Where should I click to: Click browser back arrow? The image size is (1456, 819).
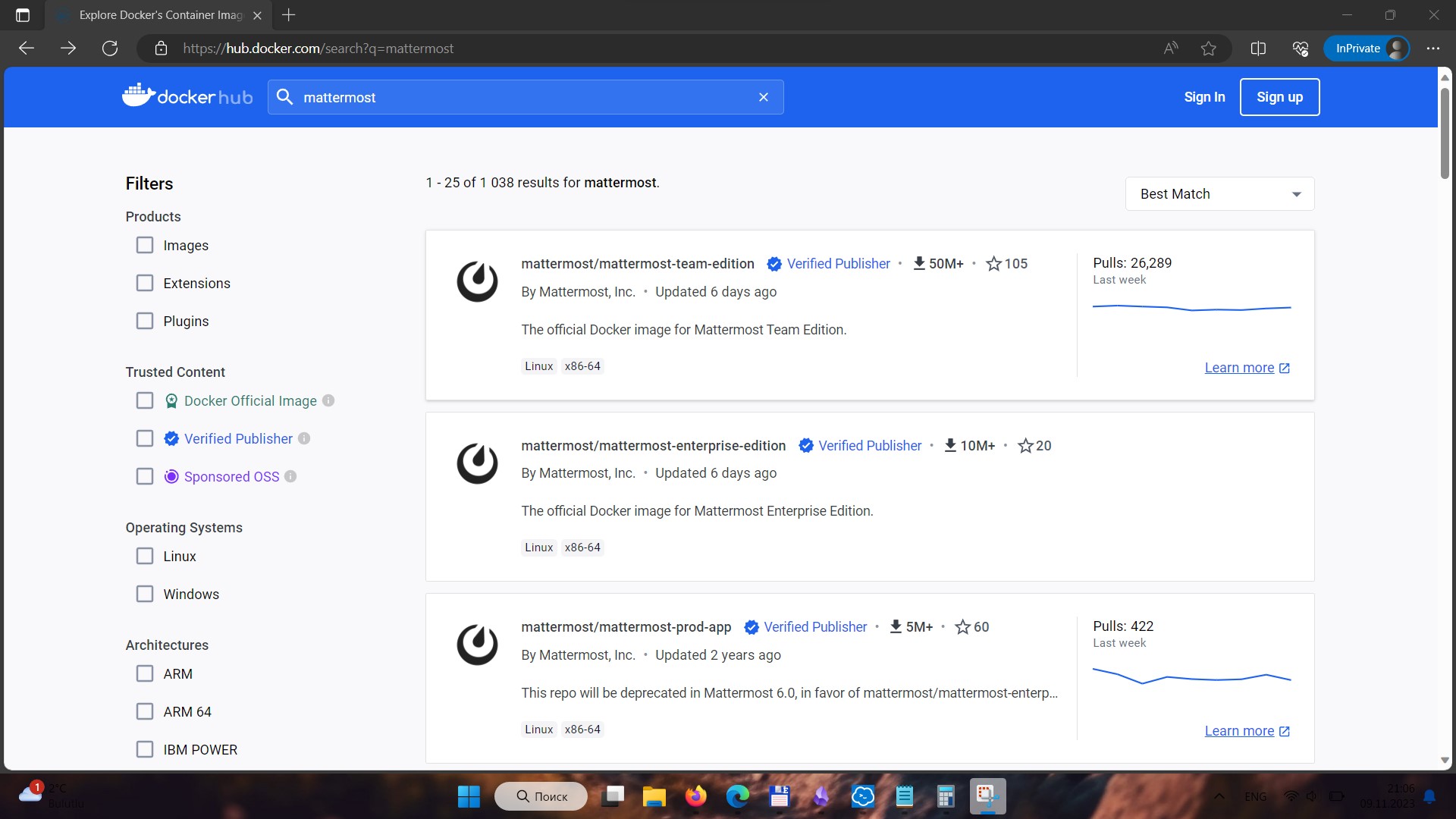(27, 49)
